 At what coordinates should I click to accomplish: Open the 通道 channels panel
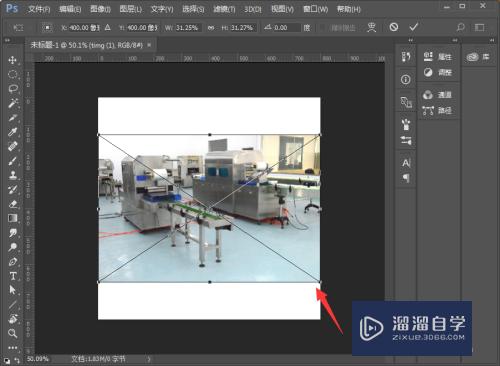438,95
